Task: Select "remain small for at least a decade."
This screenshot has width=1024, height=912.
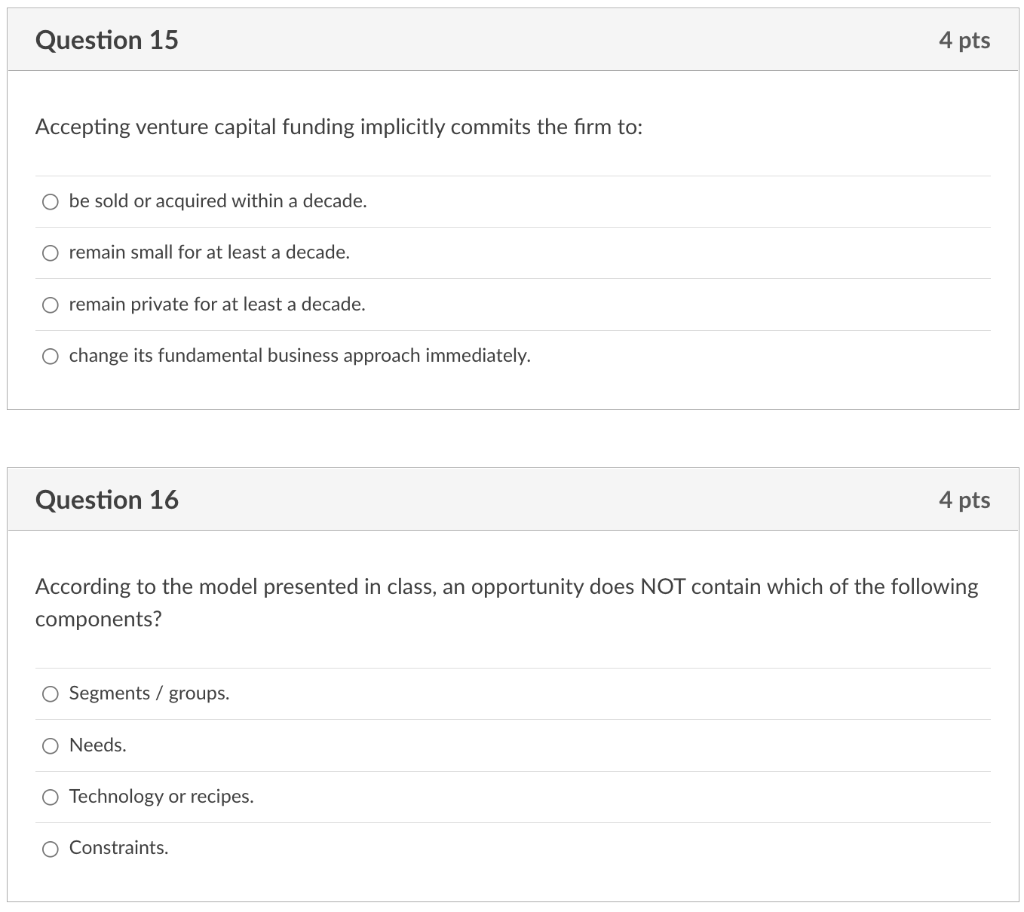Action: [x=50, y=252]
